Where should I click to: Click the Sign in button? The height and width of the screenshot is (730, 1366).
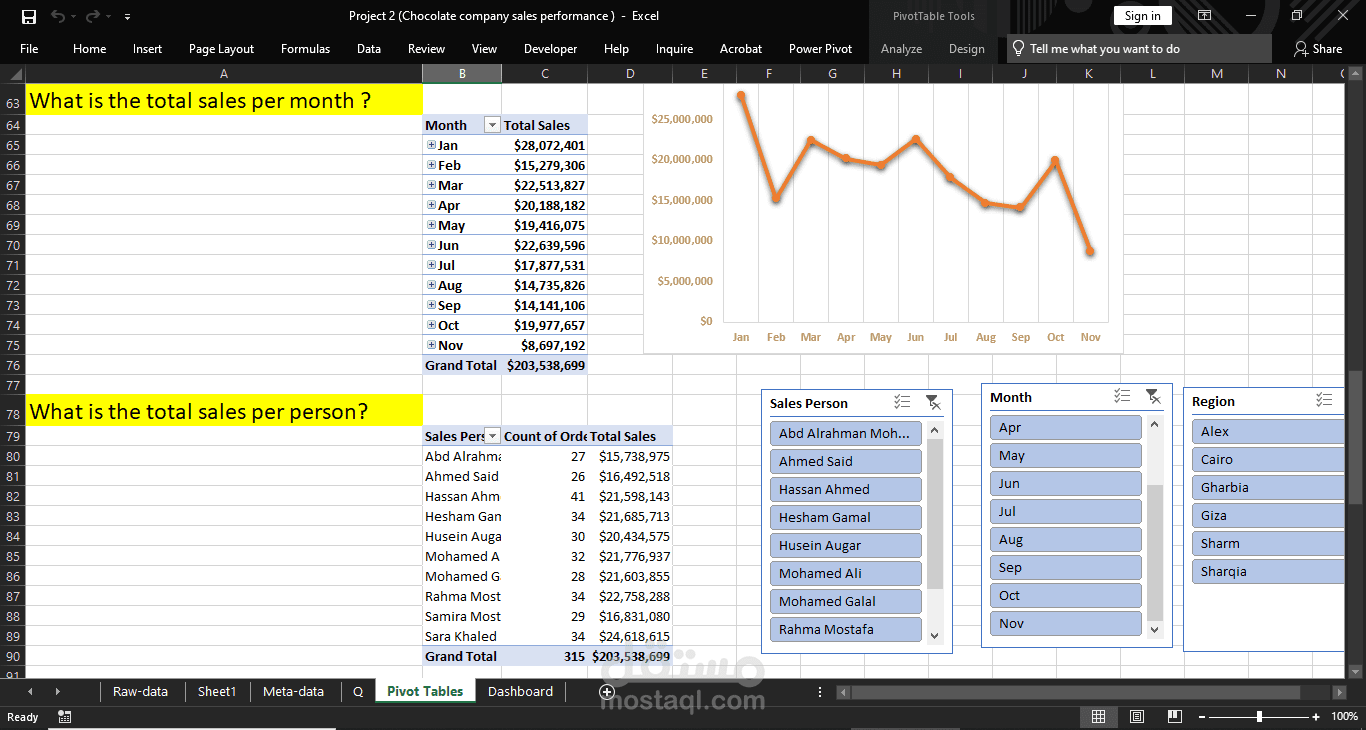(1142, 15)
